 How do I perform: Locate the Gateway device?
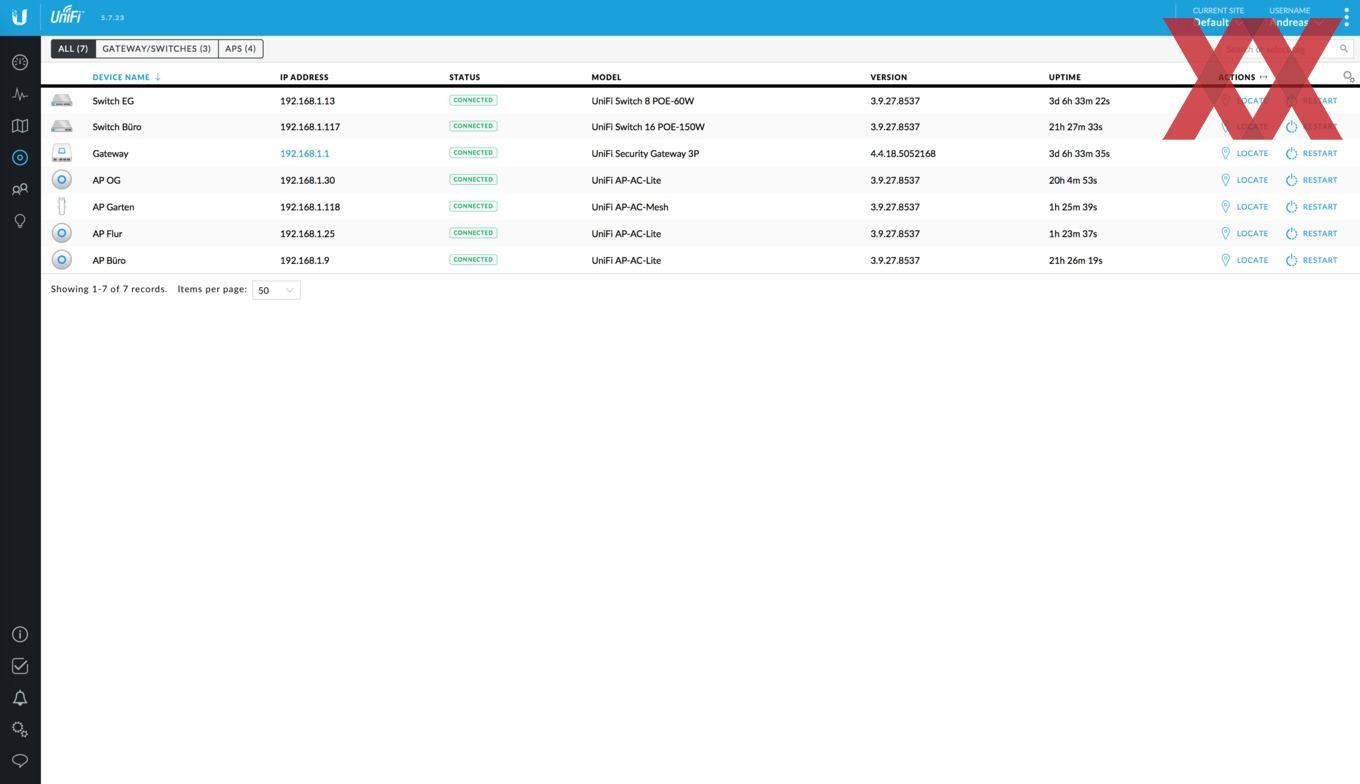point(1245,153)
